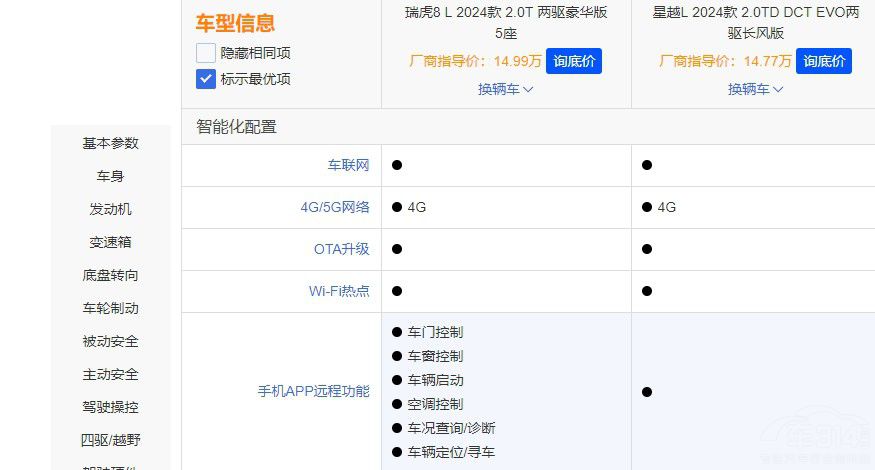
Task: Open the 车联网 parameter link
Action: point(348,165)
